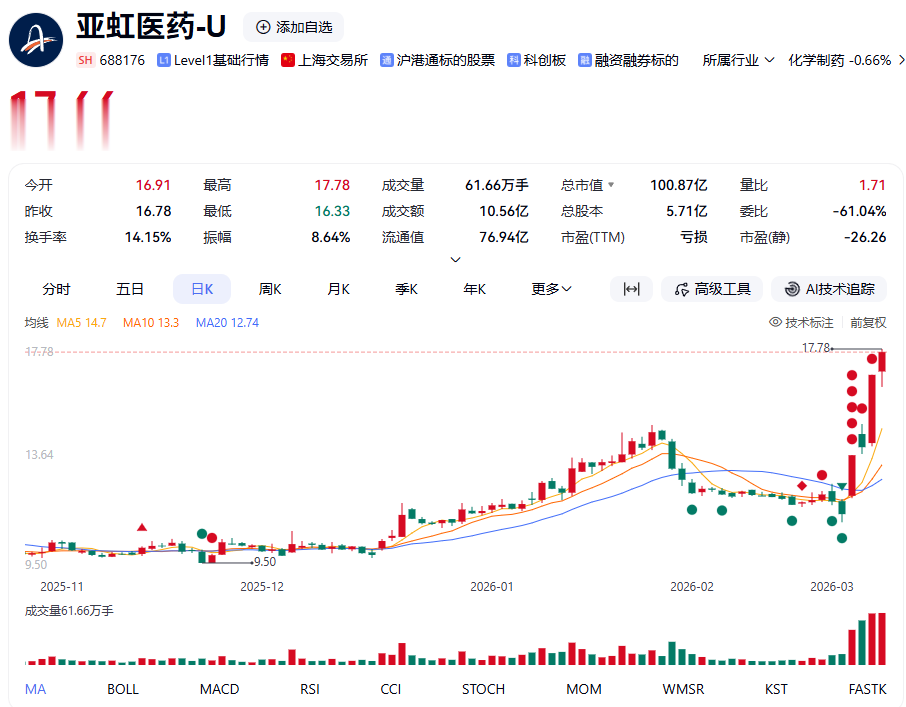Select the CCI indicator tab
906x707 pixels.
(391, 689)
